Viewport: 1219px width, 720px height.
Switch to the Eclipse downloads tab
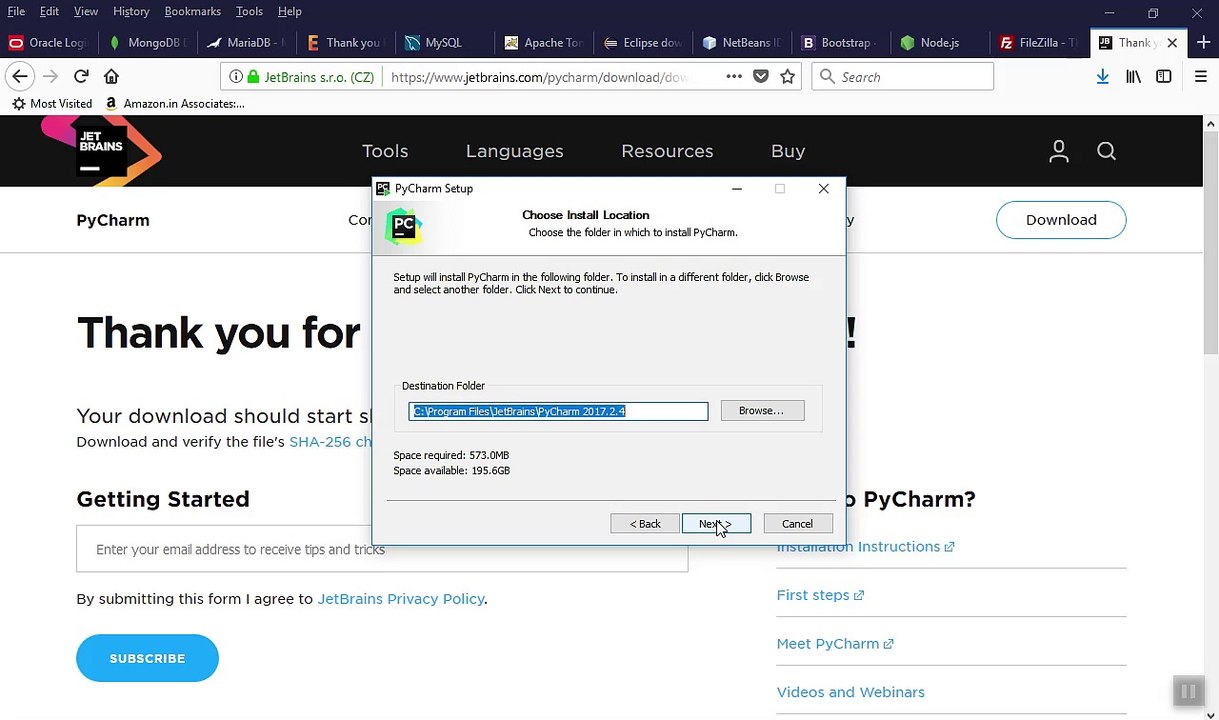[x=642, y=43]
